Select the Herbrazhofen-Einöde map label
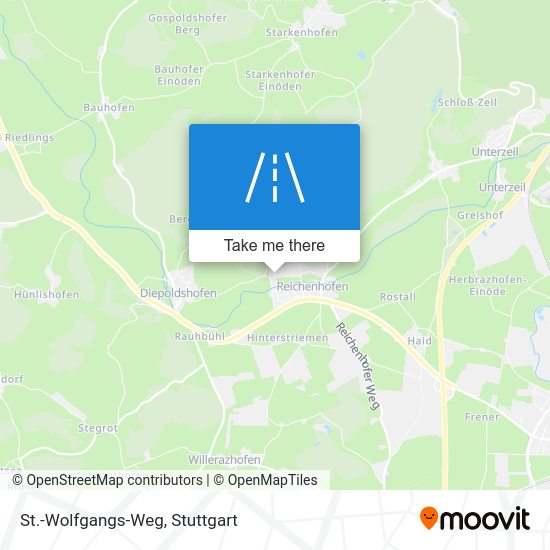 (488, 286)
